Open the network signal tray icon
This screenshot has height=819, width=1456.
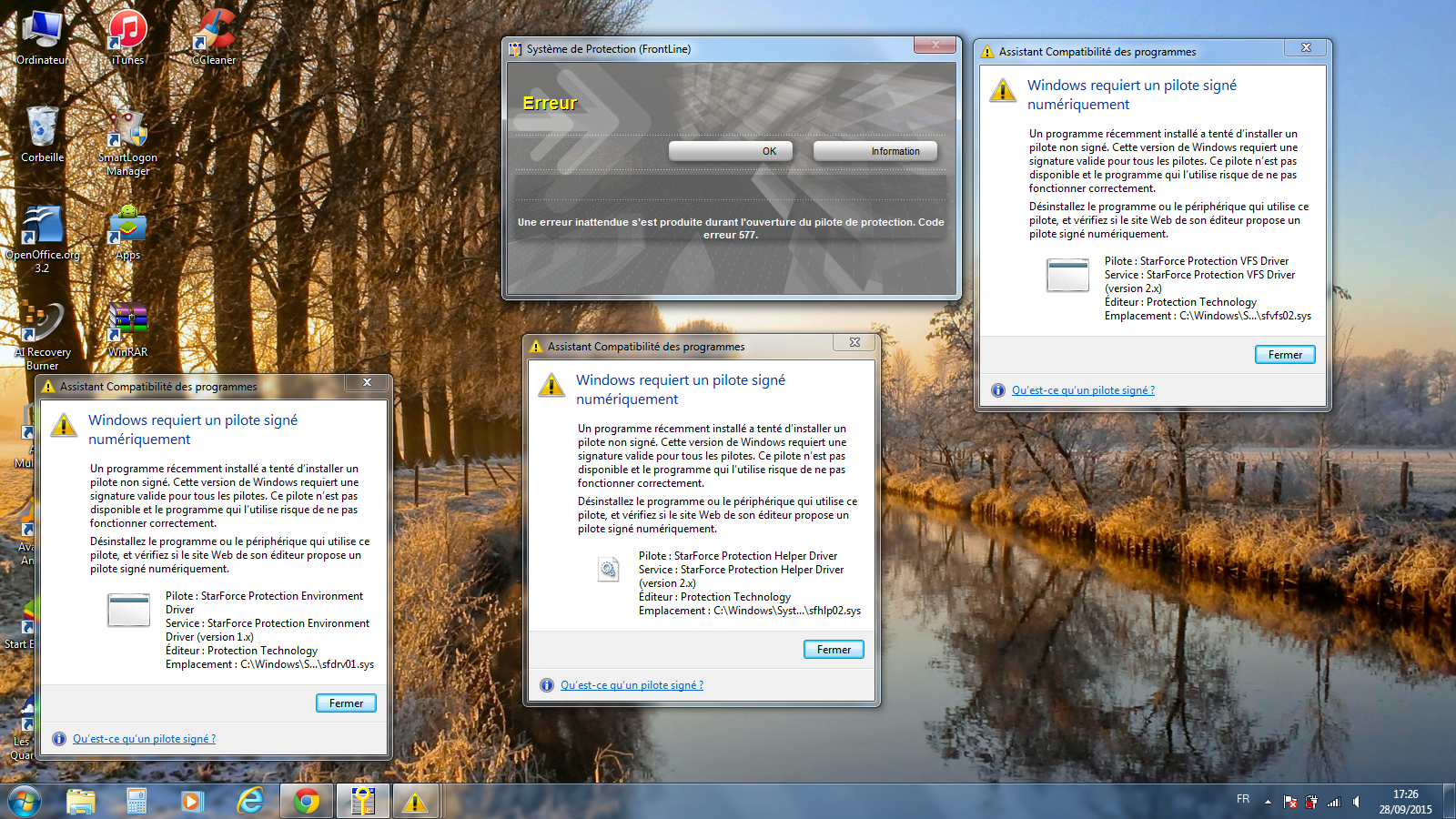(x=1334, y=802)
